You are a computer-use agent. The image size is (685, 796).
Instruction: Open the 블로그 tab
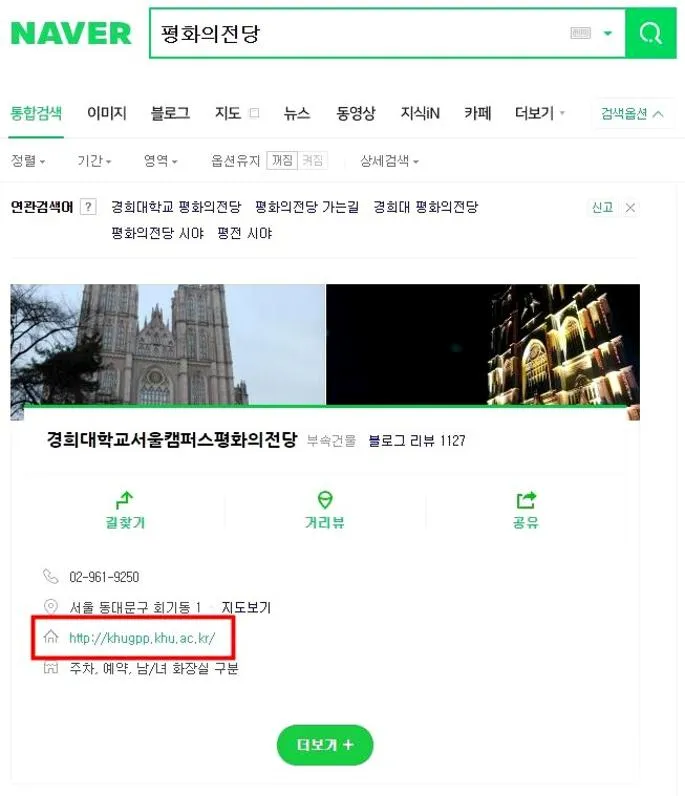click(x=170, y=113)
